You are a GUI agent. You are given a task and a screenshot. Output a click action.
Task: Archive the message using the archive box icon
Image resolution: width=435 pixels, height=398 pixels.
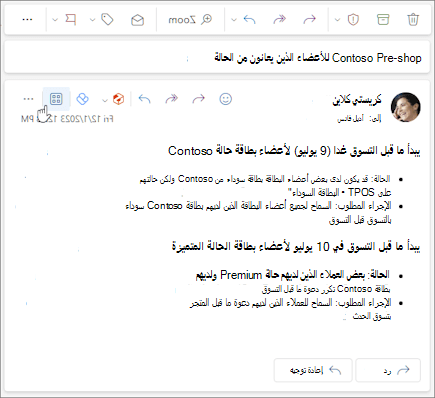pyautogui.click(x=383, y=19)
